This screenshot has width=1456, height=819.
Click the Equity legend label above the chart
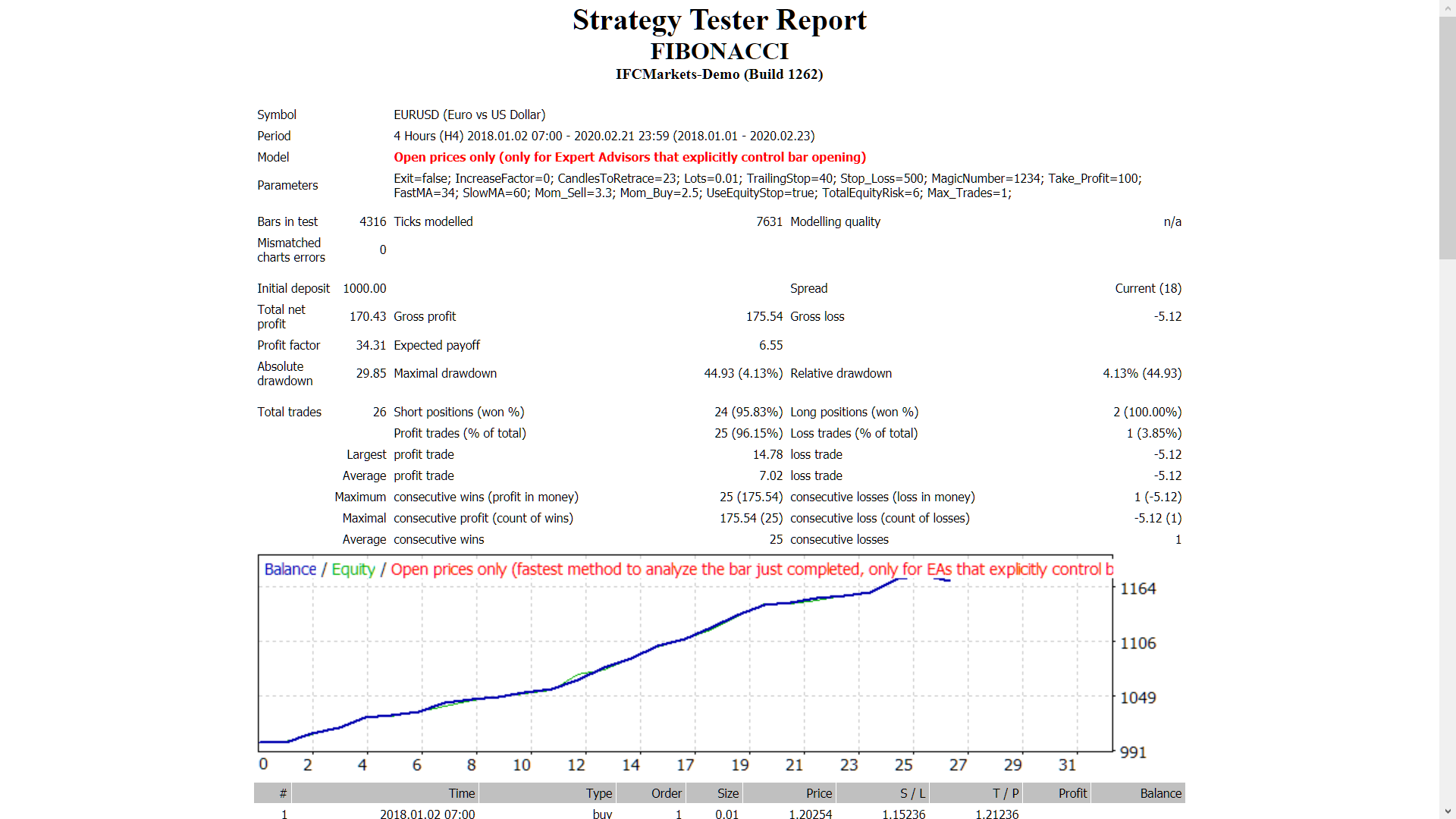(353, 570)
